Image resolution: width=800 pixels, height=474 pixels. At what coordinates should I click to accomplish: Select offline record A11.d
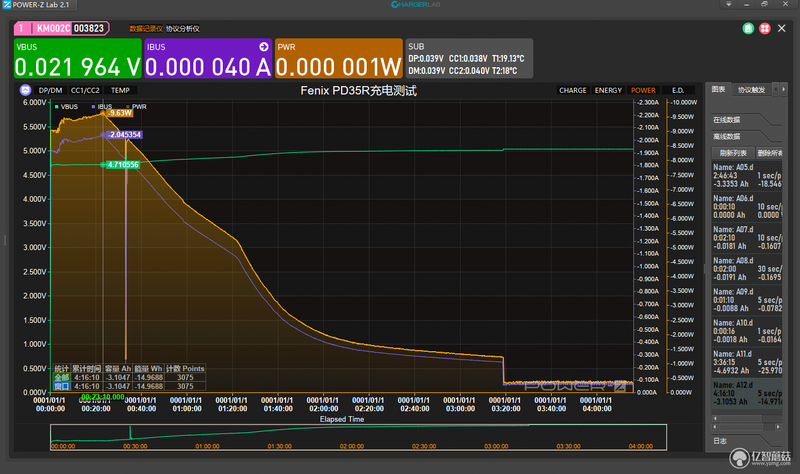(x=747, y=362)
